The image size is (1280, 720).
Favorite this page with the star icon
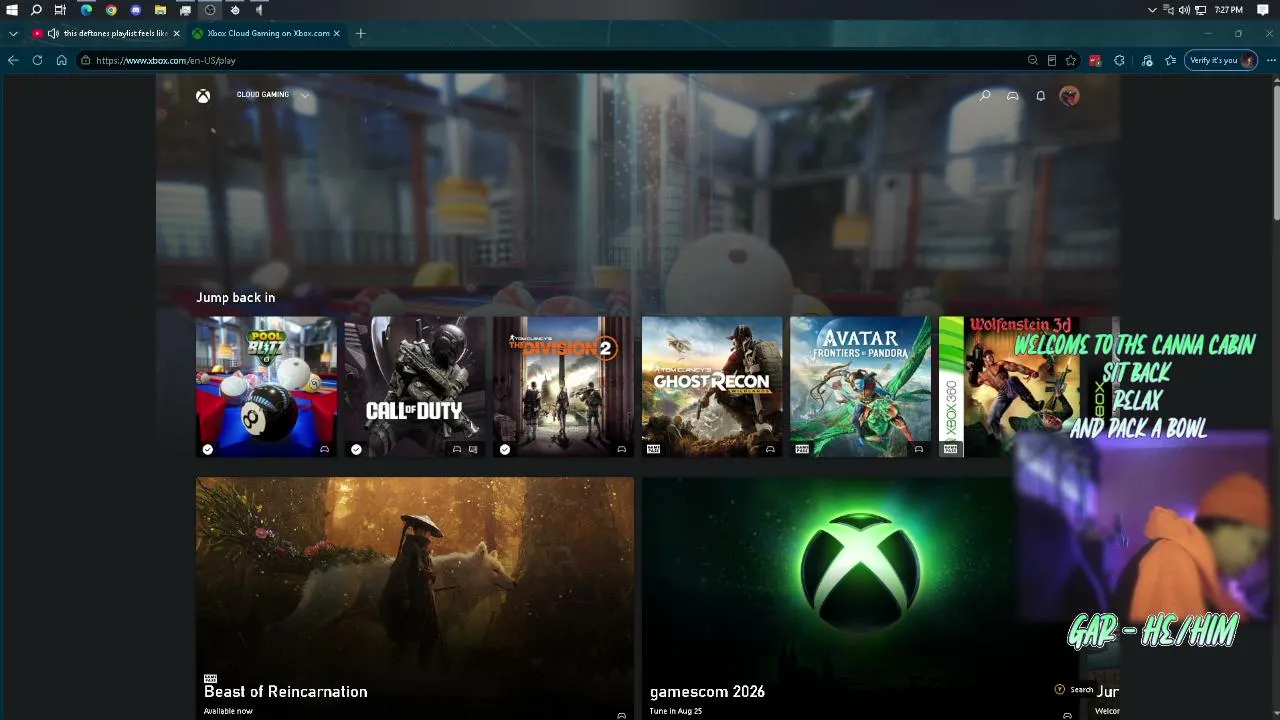1071,60
